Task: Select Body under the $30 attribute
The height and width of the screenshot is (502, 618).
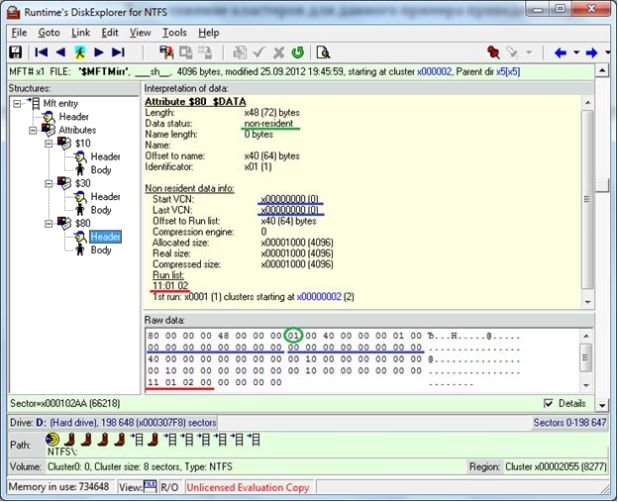Action: tap(101, 210)
